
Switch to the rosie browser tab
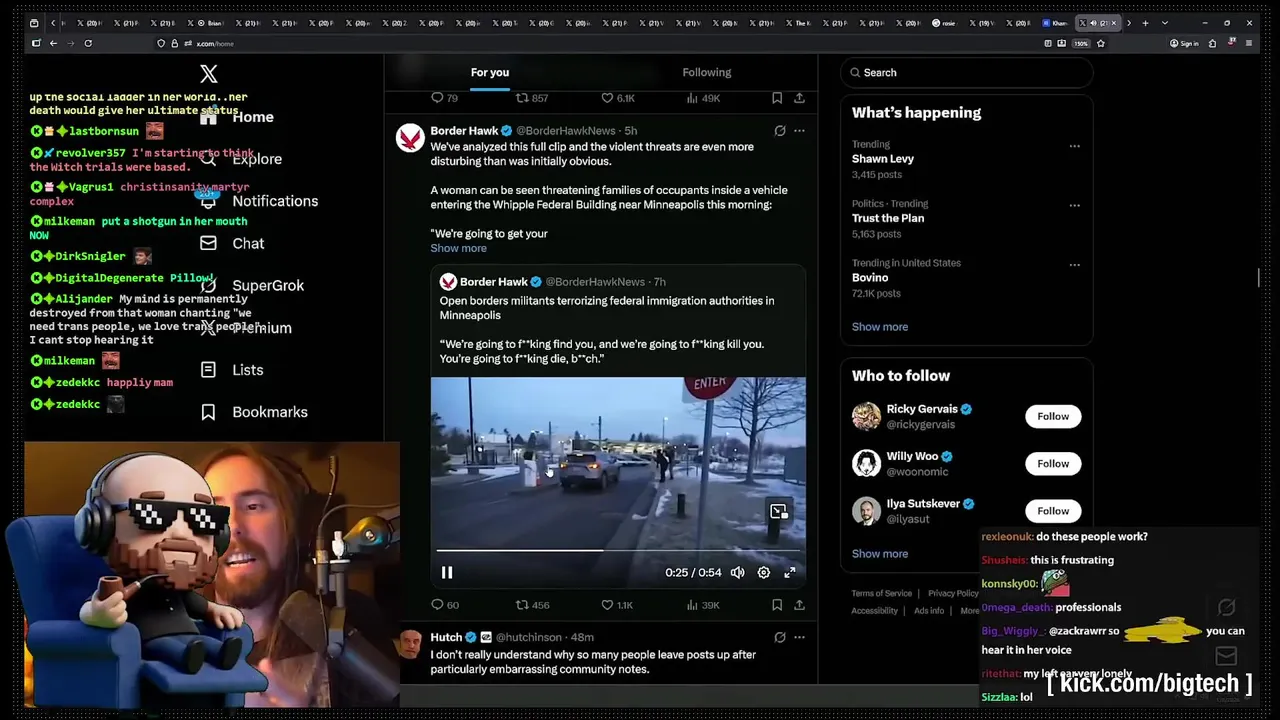tap(947, 23)
